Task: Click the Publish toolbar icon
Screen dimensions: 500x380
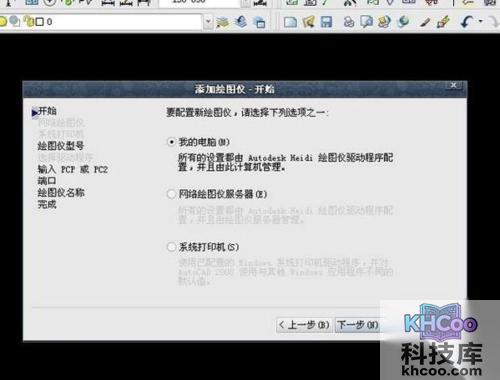Action: click(x=384, y=22)
